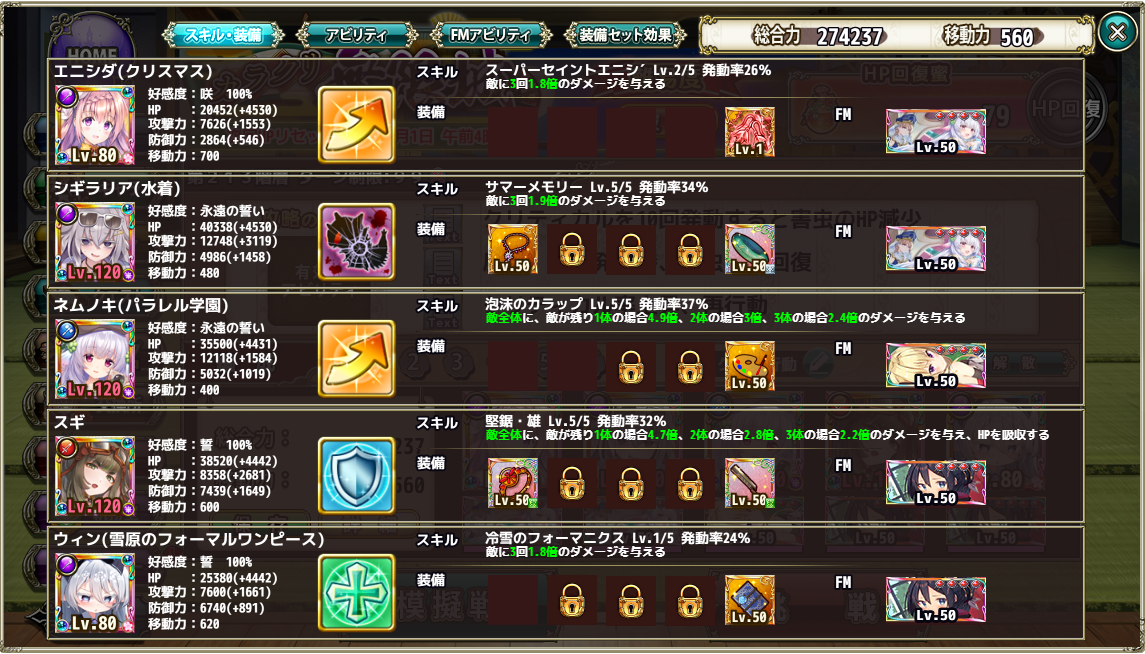Select Shigiraria's Lv.50 necklace equipment
This screenshot has width=1145, height=654.
coord(513,249)
